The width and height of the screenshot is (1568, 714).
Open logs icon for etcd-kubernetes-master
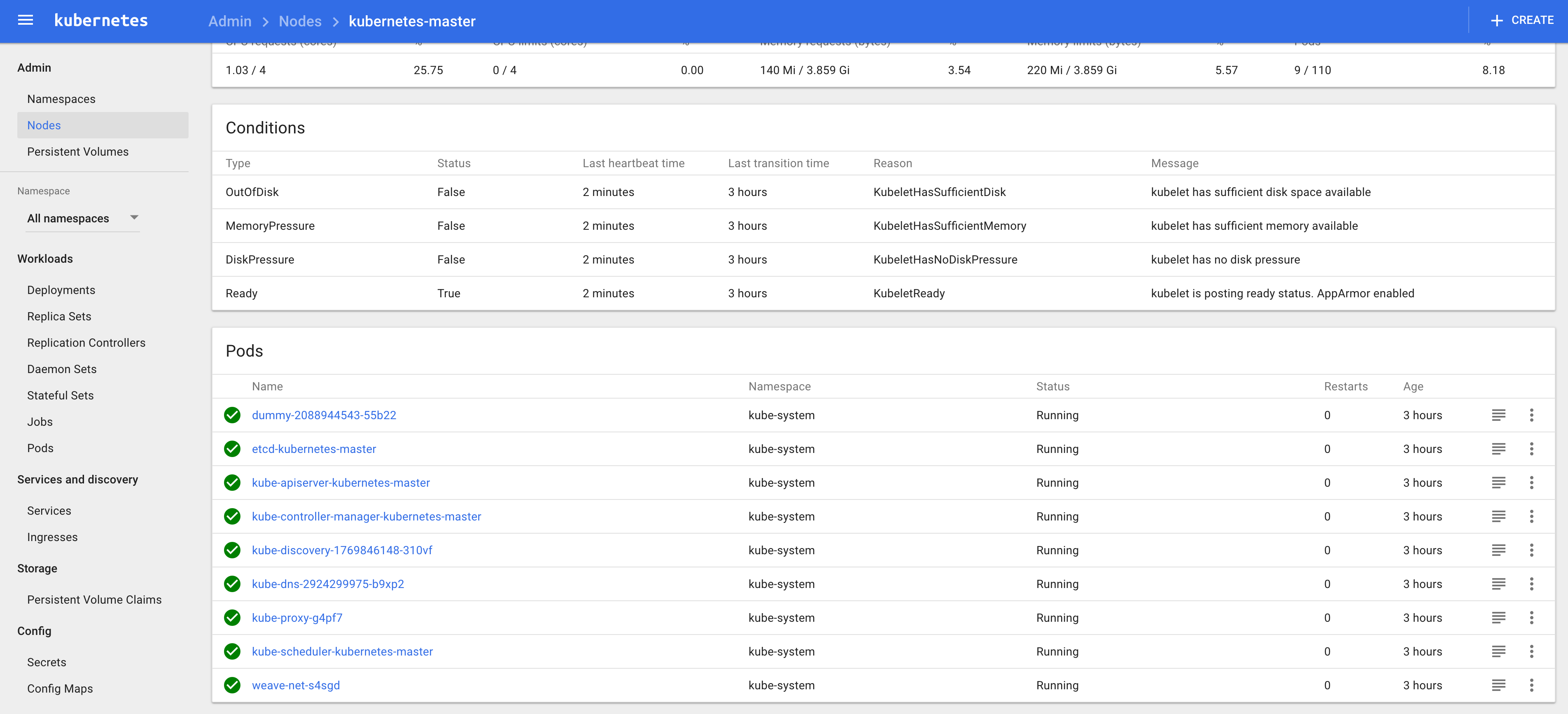click(1498, 449)
